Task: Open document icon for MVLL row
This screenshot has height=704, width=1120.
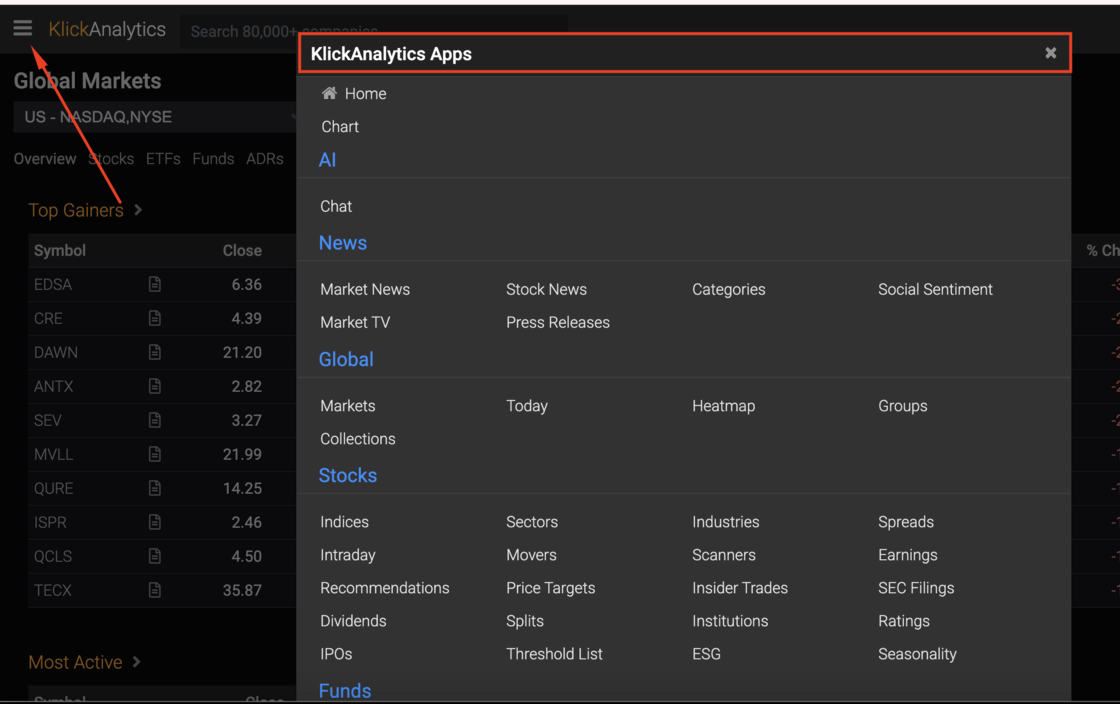Action: coord(154,454)
